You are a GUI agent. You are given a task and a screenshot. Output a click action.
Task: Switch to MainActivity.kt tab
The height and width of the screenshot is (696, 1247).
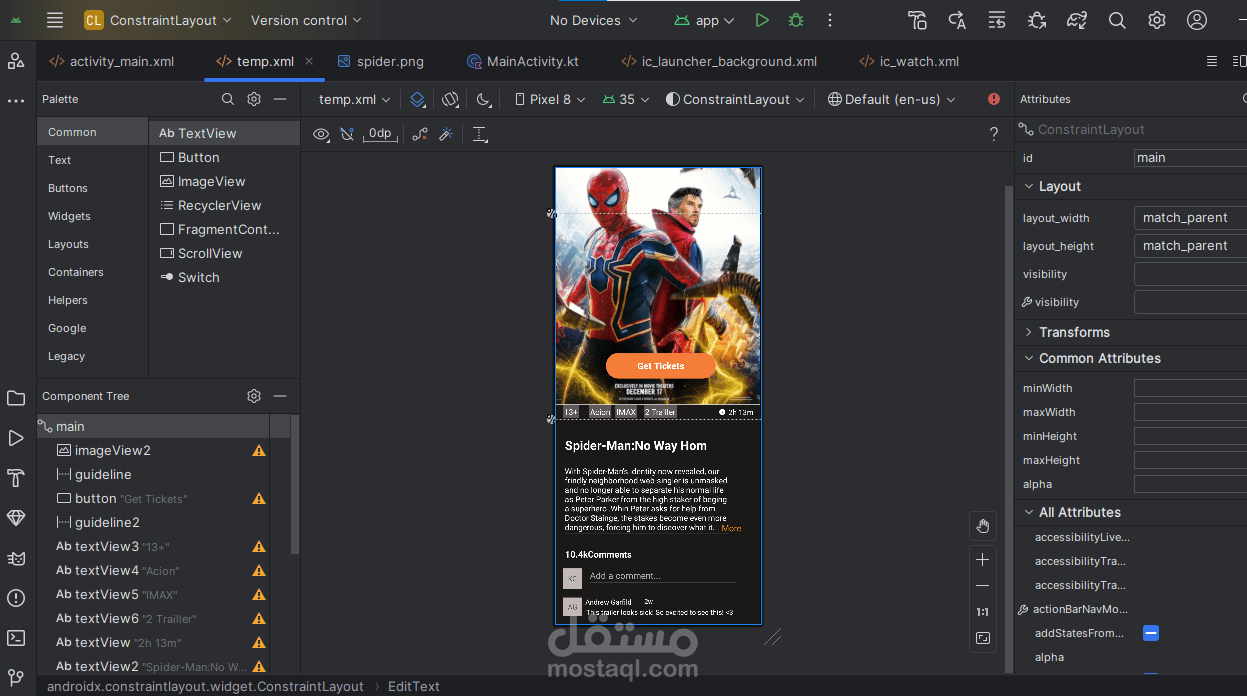523,61
